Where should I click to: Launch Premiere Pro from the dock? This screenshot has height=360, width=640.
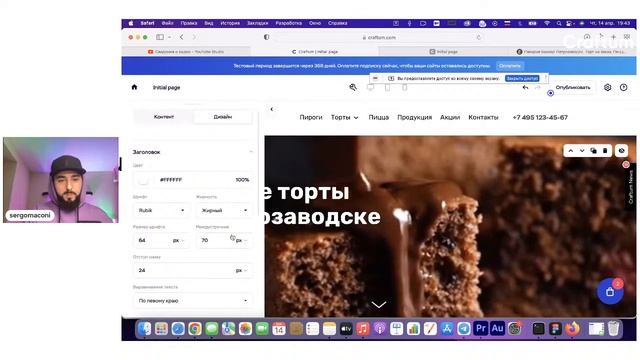[x=480, y=329]
